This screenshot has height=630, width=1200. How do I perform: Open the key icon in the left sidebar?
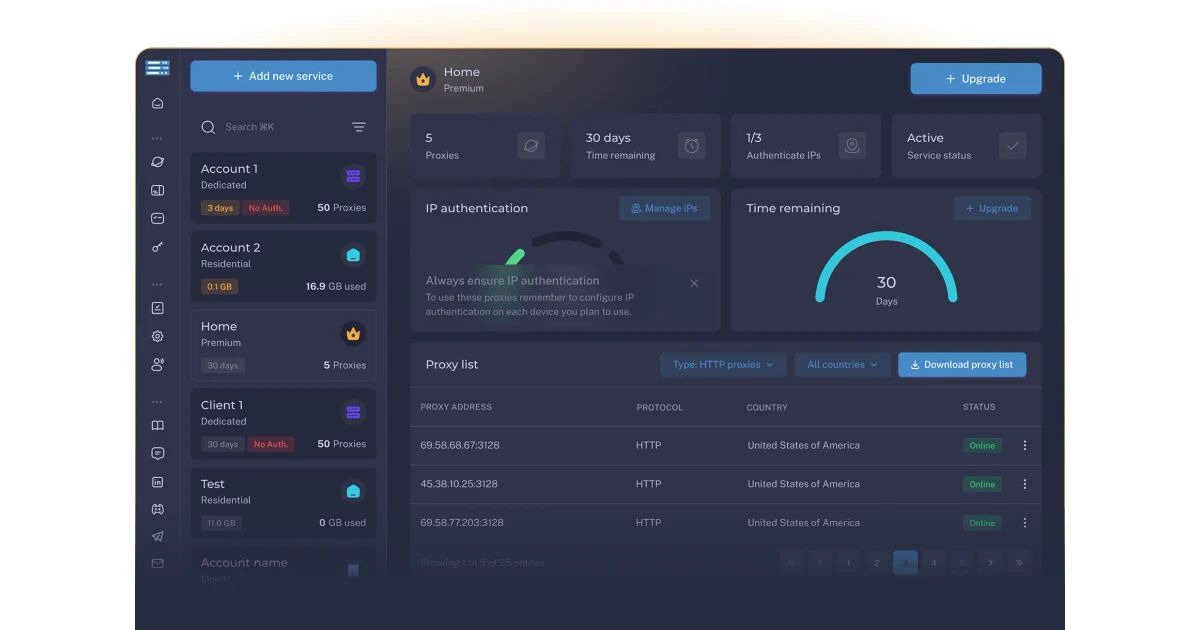[157, 247]
